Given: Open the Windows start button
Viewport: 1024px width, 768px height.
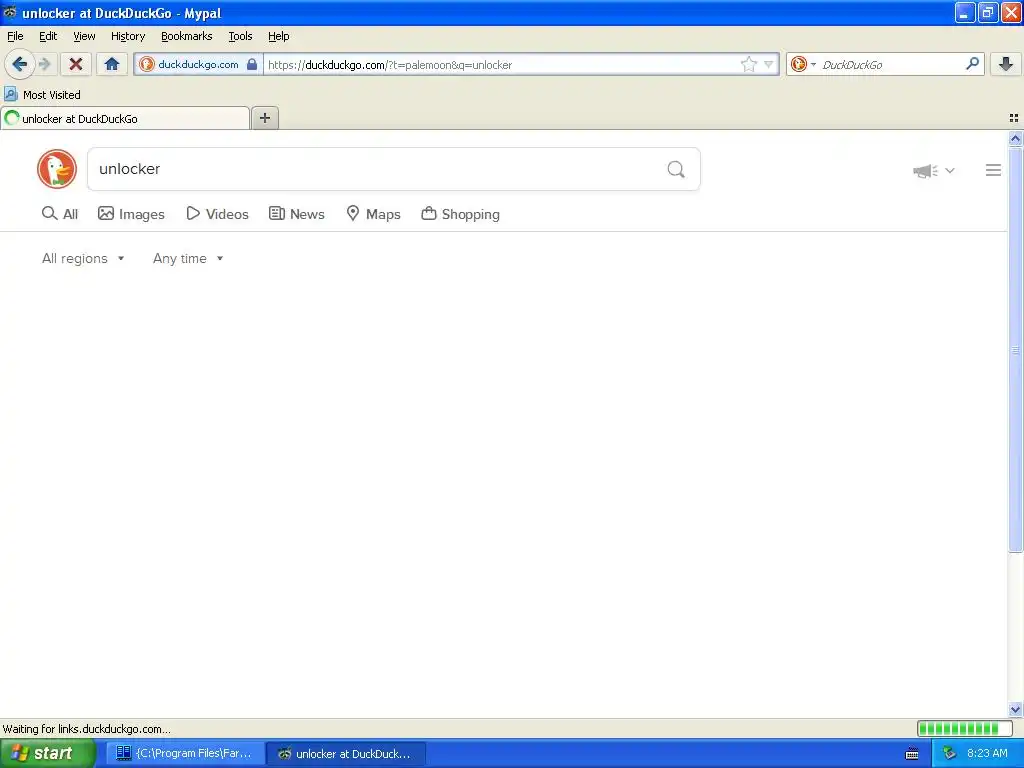Looking at the screenshot, I should pyautogui.click(x=48, y=753).
